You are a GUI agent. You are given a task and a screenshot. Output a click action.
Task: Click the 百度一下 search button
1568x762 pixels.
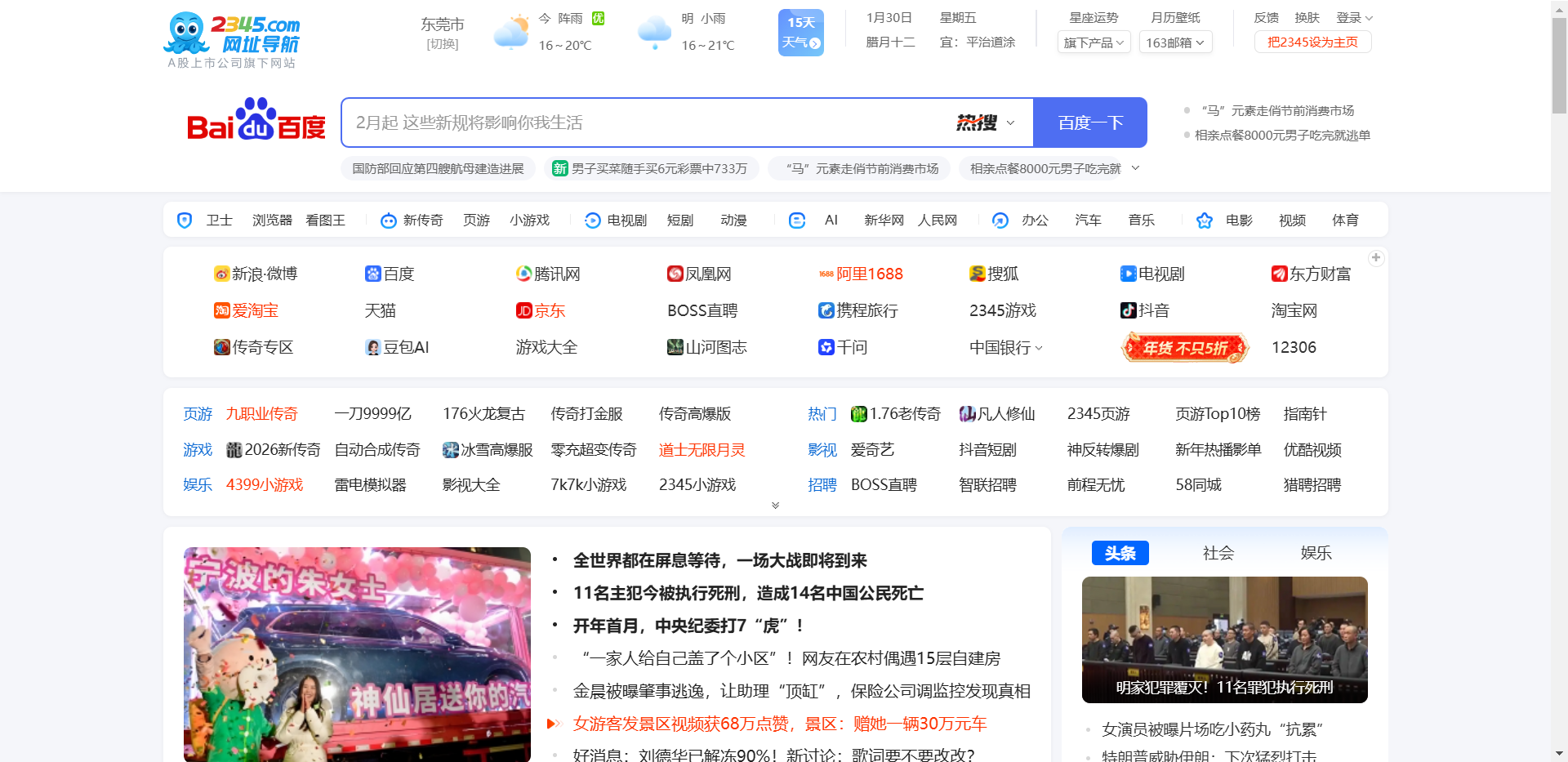pyautogui.click(x=1089, y=123)
